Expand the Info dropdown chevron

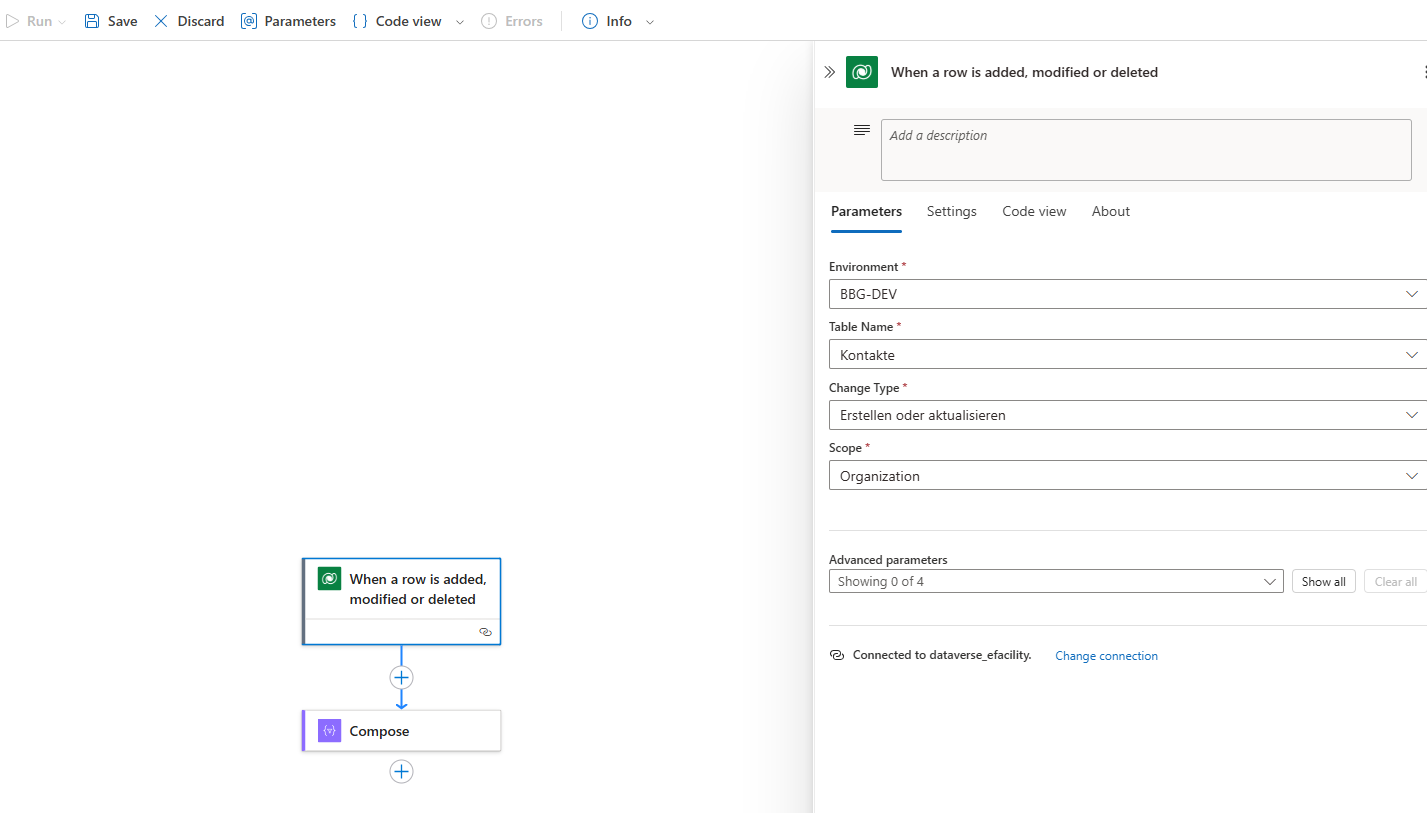[650, 22]
